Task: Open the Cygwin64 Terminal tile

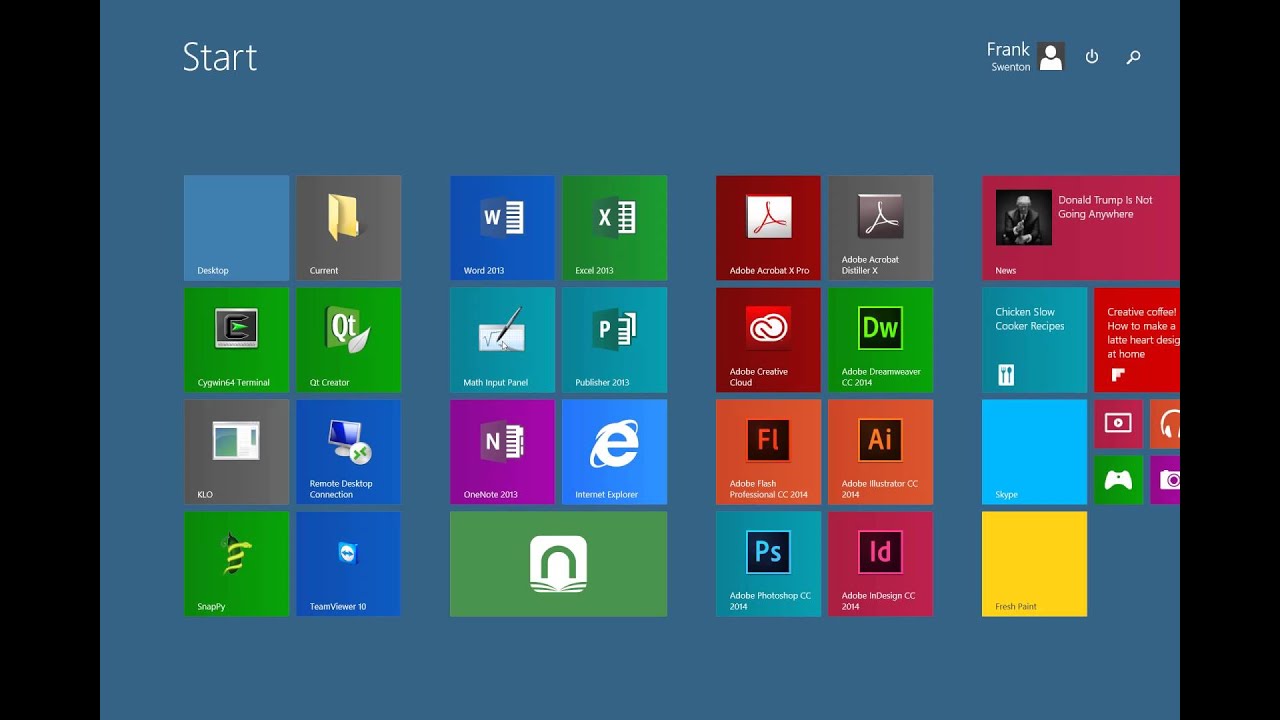Action: coord(236,340)
